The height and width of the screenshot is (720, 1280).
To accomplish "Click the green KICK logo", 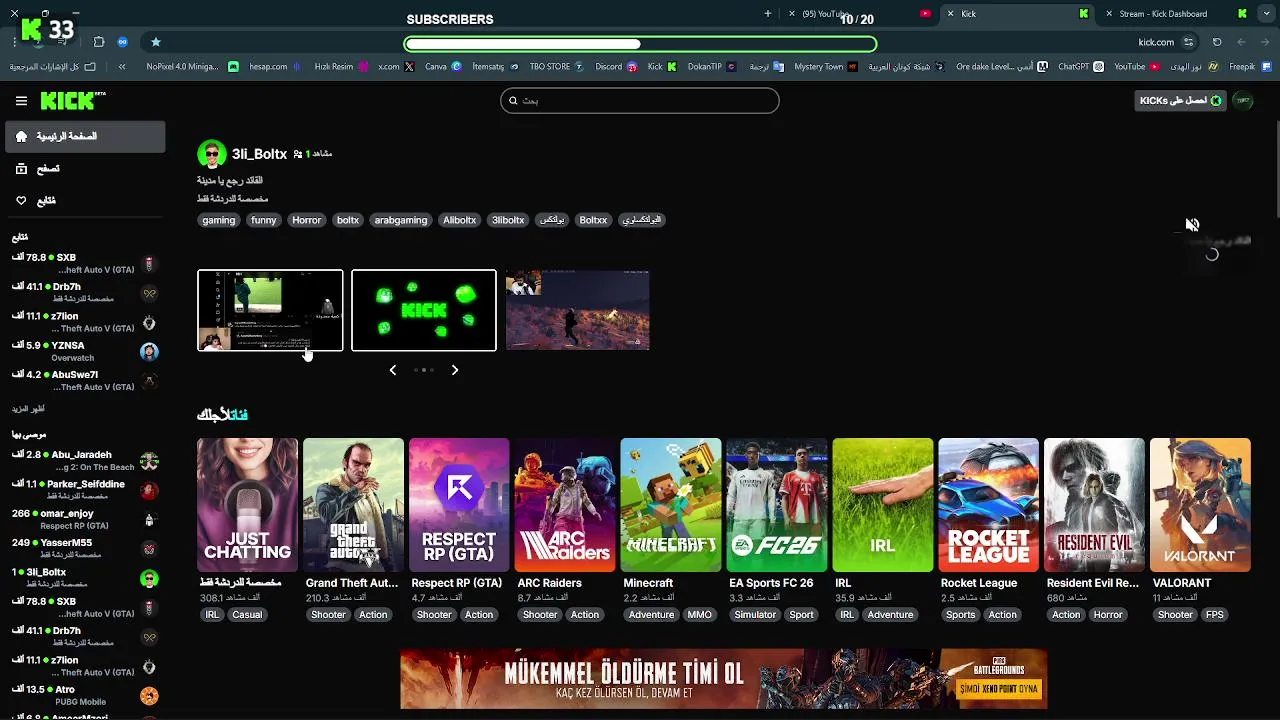I will coord(73,100).
